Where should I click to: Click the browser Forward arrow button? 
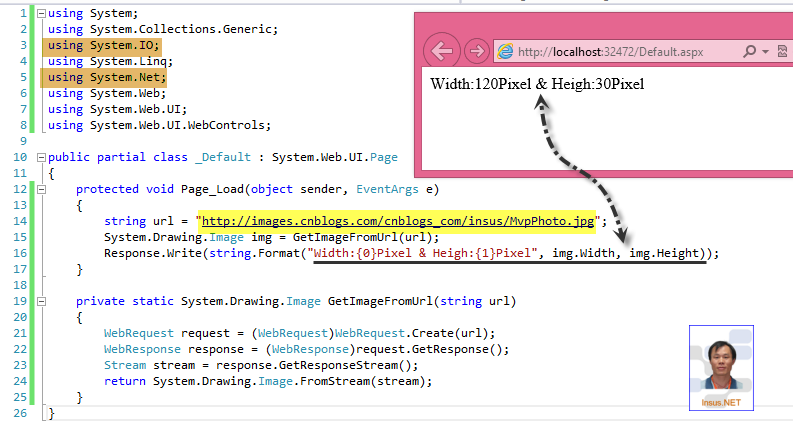476,51
